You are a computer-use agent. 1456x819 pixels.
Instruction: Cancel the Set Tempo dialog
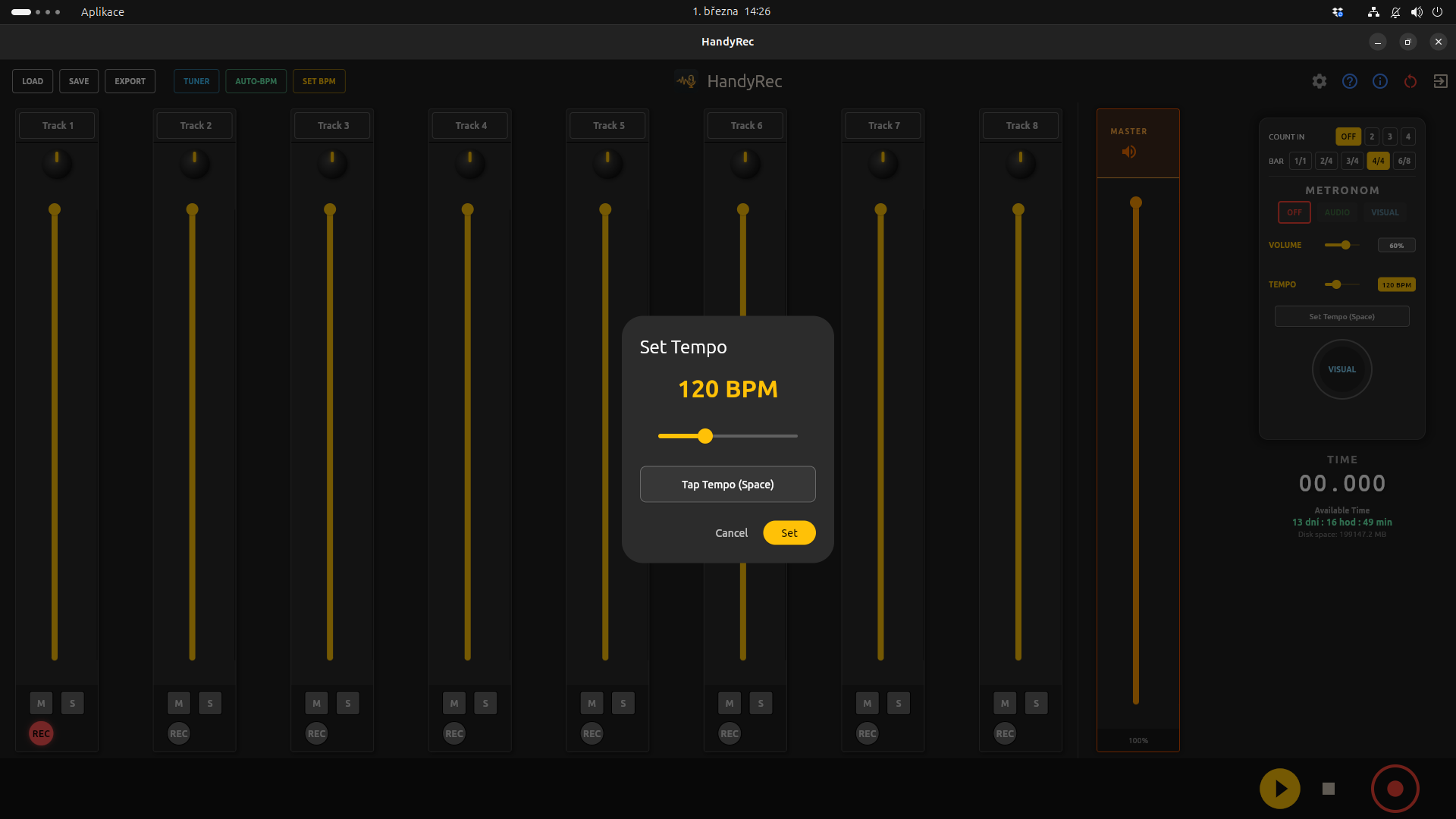(731, 533)
